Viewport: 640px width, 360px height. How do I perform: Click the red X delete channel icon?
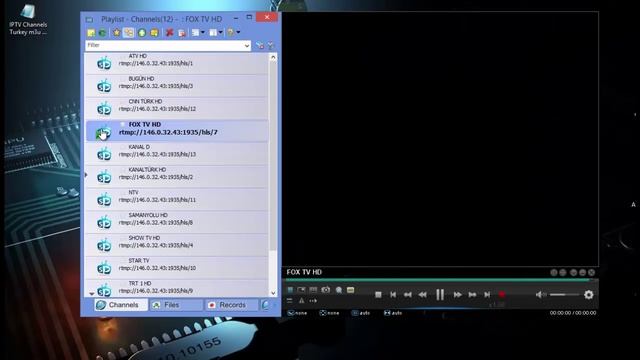coord(169,33)
